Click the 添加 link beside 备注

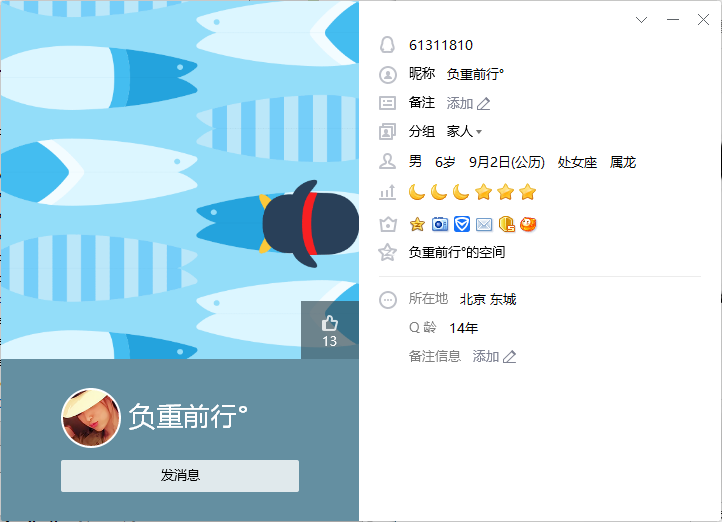[x=460, y=104]
